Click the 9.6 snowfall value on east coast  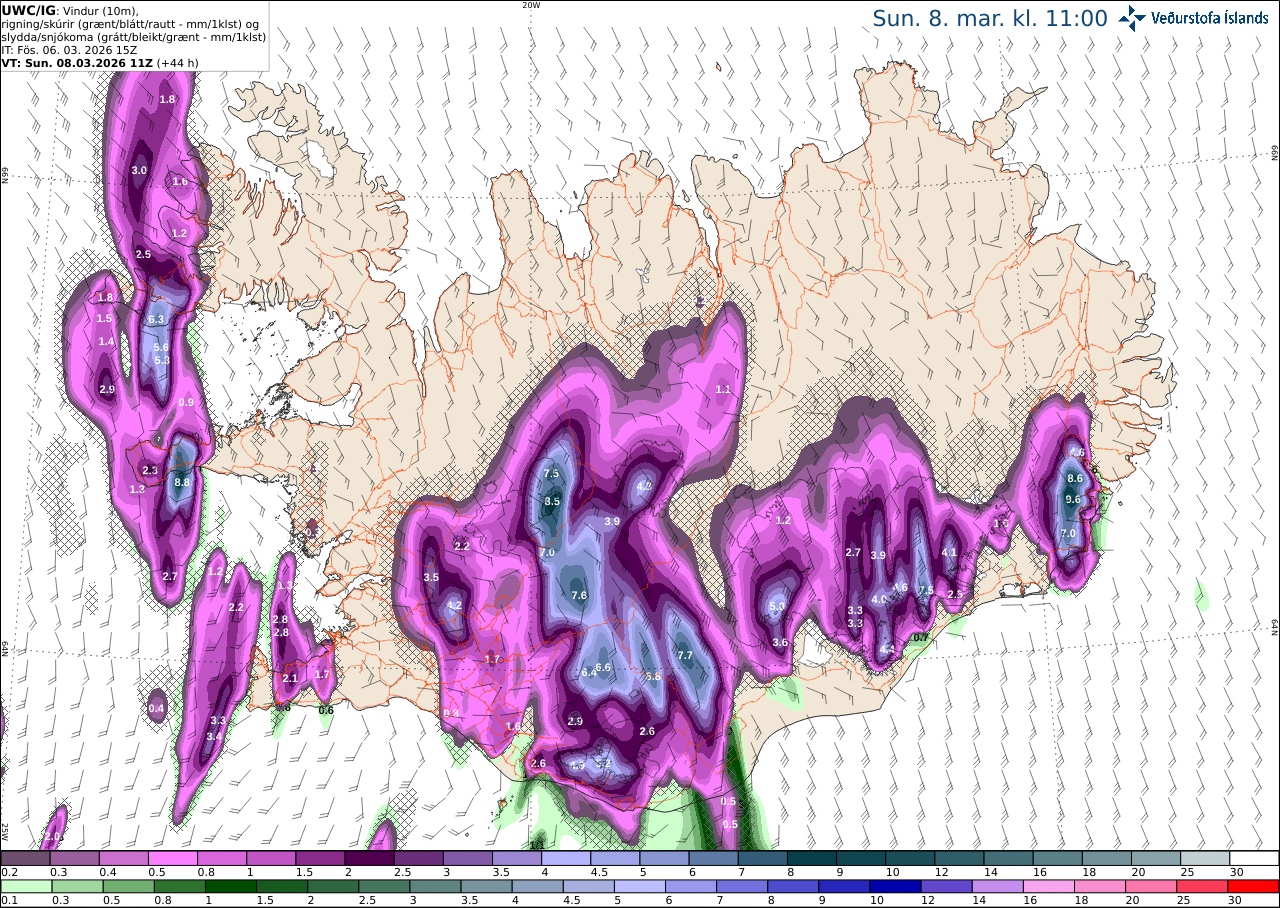point(1074,499)
